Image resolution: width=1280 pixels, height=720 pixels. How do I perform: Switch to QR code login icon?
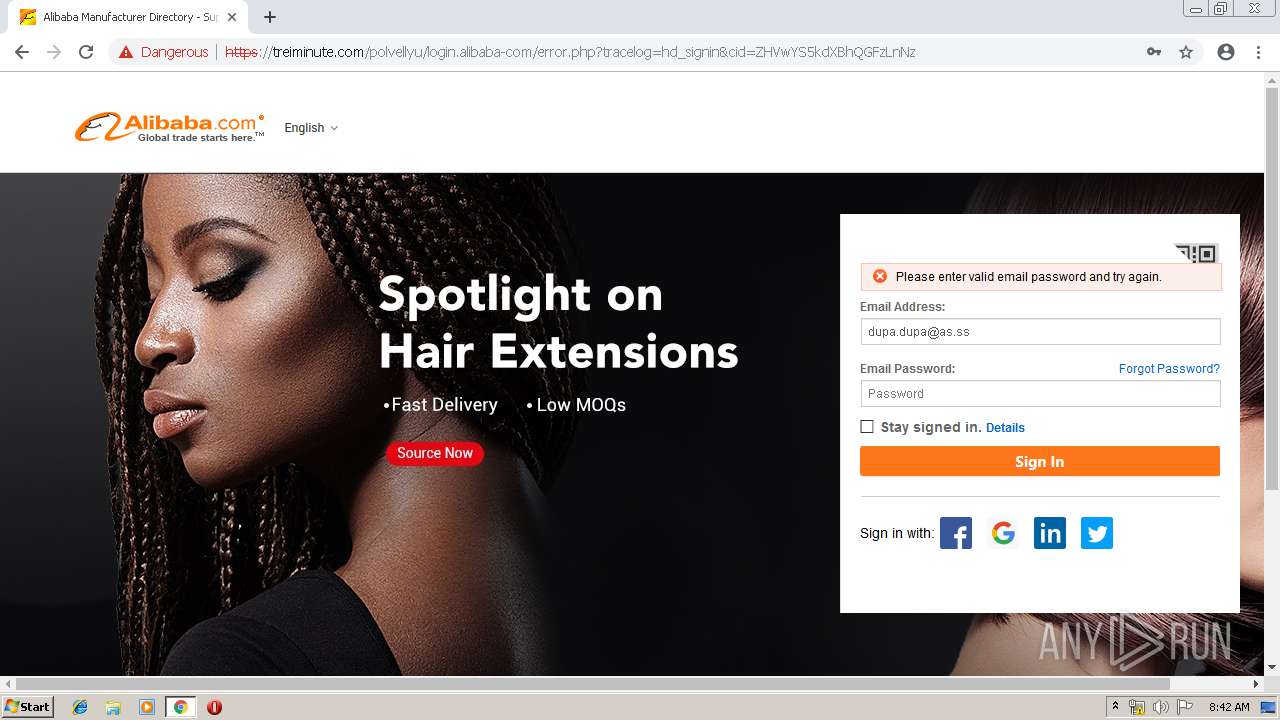click(x=1197, y=254)
